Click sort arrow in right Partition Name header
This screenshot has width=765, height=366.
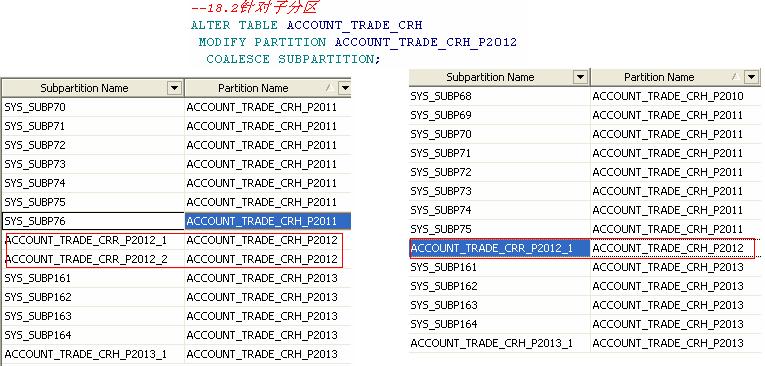pyautogui.click(x=735, y=77)
